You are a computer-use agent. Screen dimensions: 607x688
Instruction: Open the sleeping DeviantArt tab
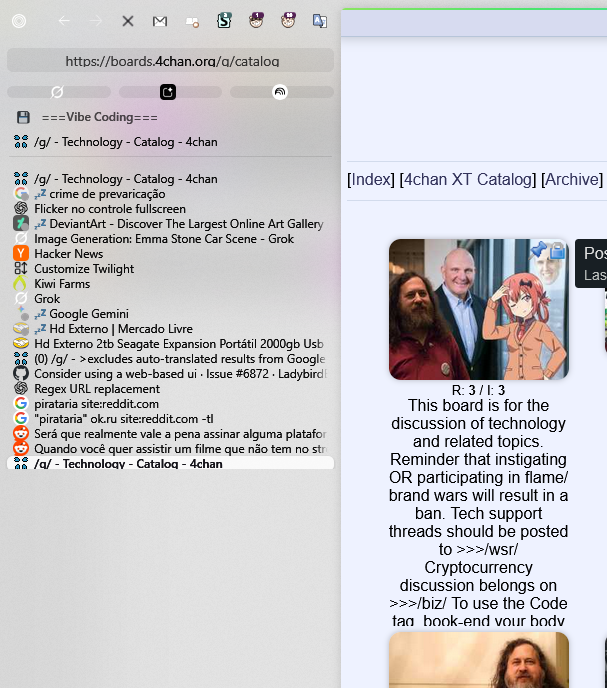(x=170, y=223)
